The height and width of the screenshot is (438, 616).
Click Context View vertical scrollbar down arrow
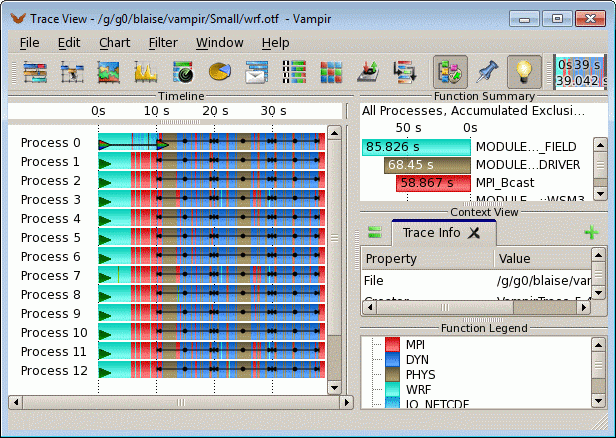click(x=598, y=293)
